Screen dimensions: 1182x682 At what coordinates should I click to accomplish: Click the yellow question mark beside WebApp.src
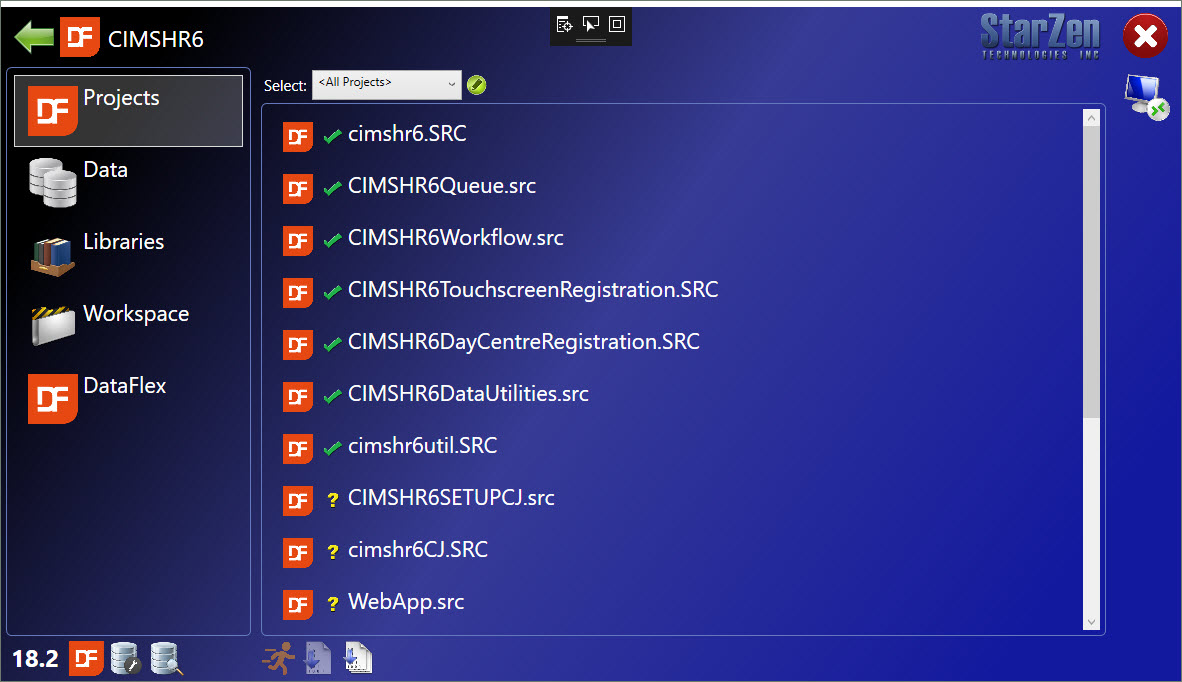pos(332,604)
